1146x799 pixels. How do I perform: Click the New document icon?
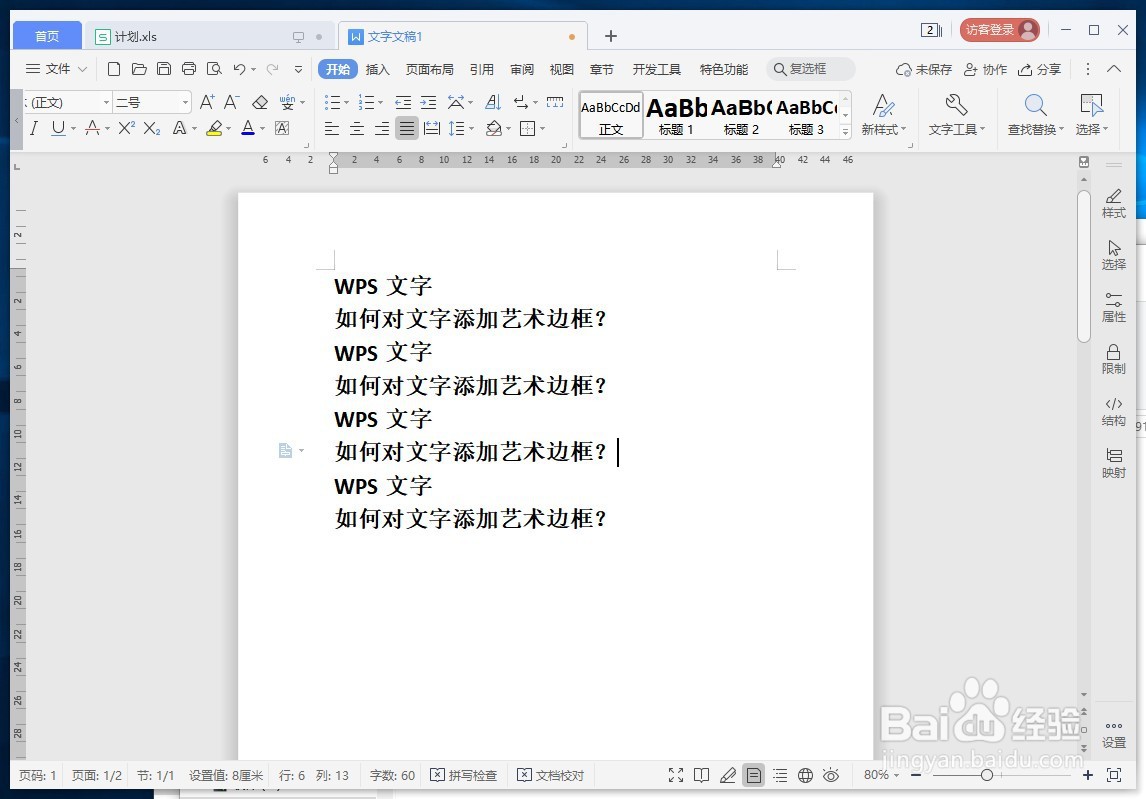pos(114,69)
